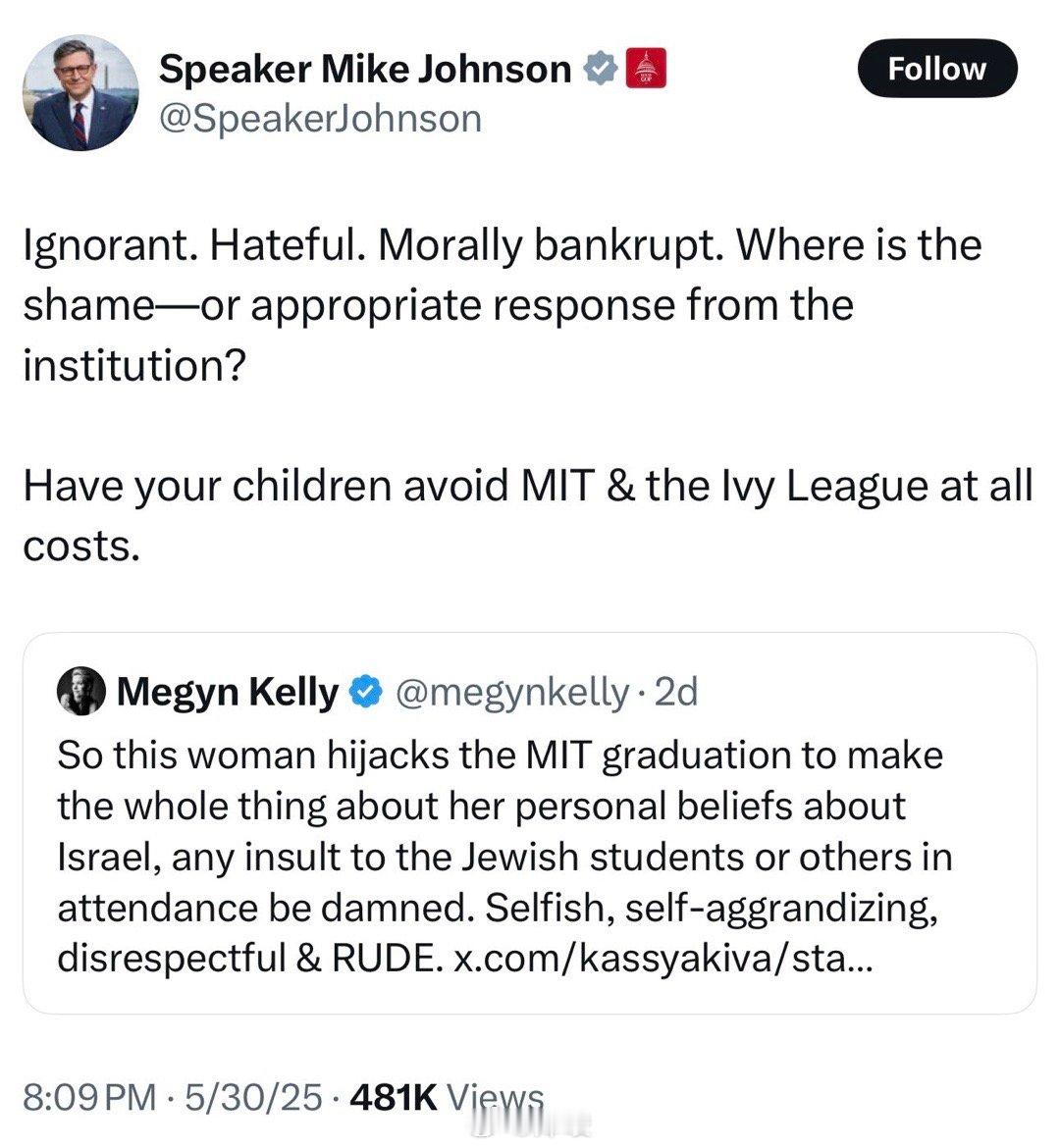
Task: Open the quoted Megyn Kelly post text
Action: click(504, 857)
